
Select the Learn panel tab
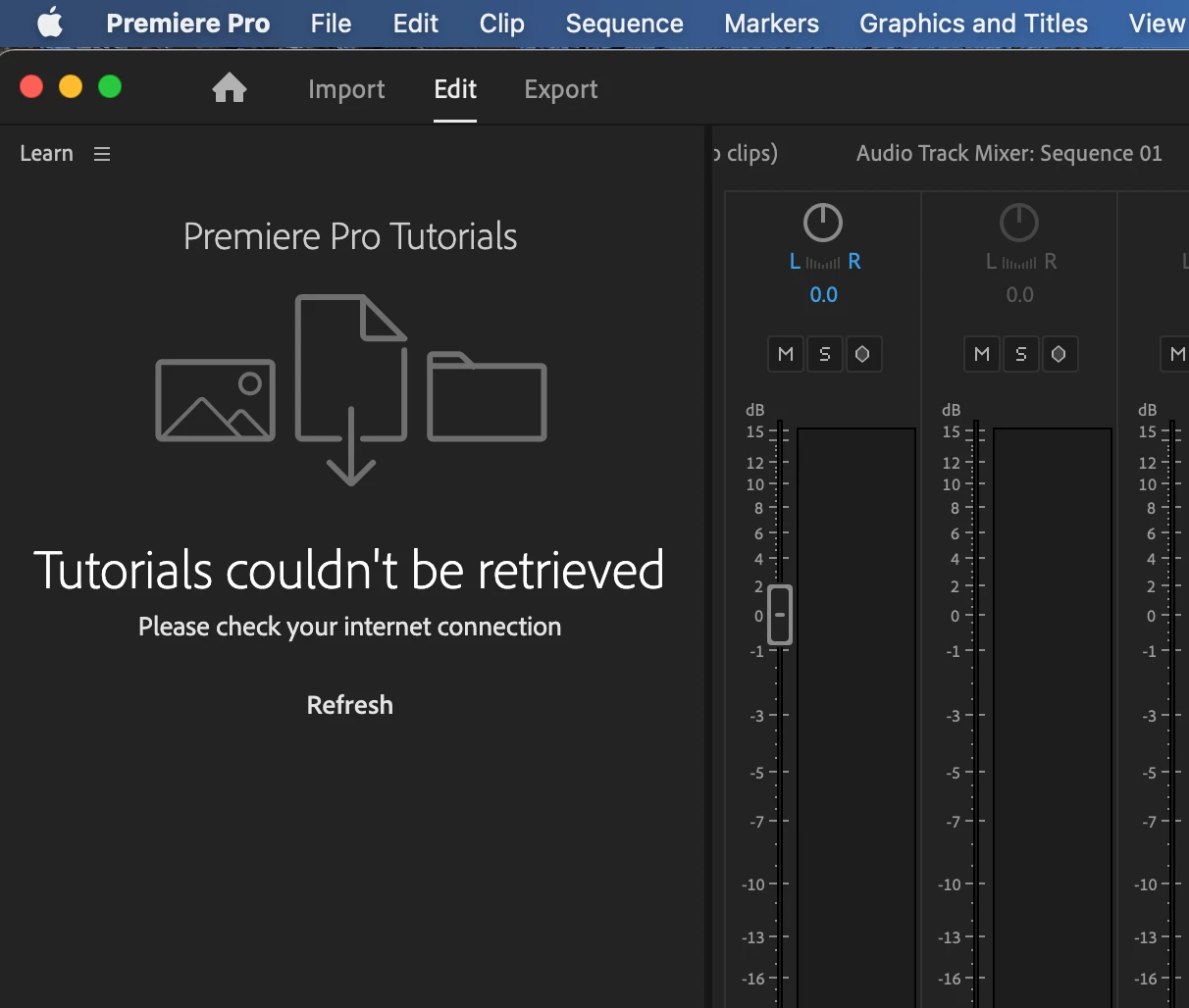46,154
